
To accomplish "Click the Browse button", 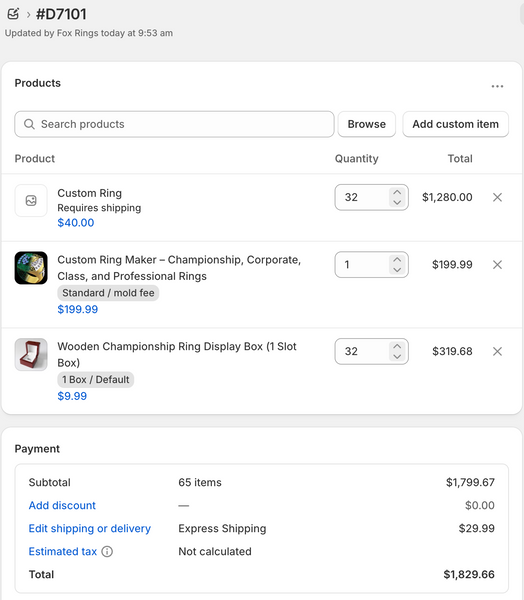I will click(x=366, y=124).
